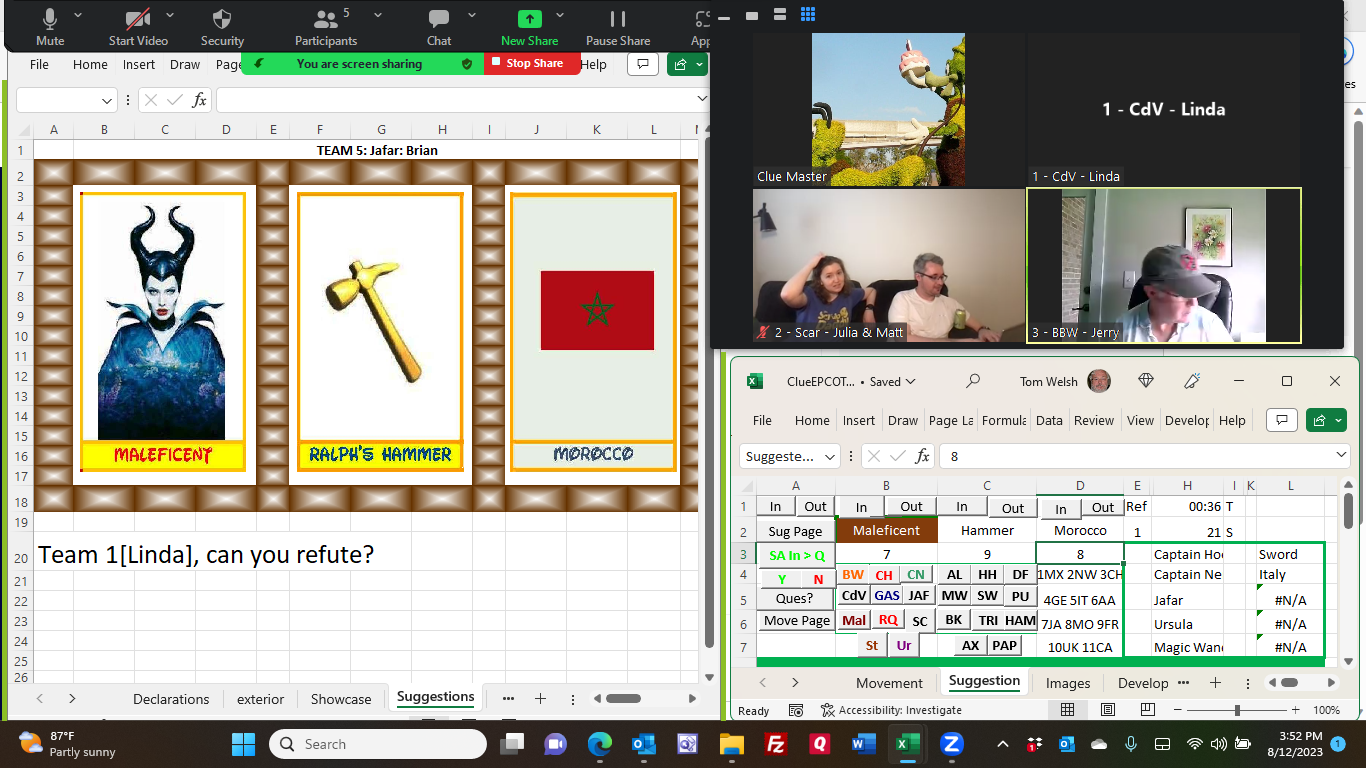Insert function via fx in left Excel window

pos(200,100)
